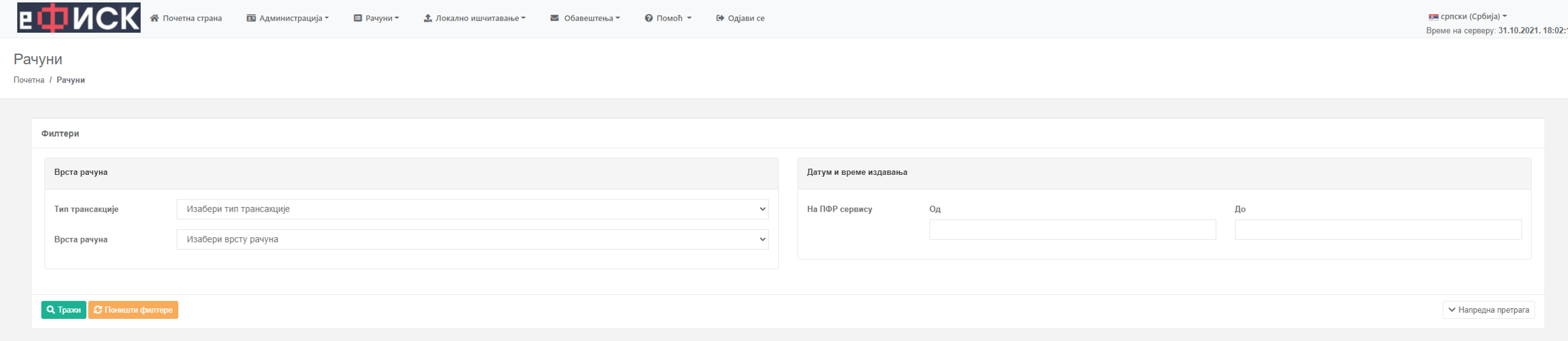Go to Почетна страна
Viewport: 1568px width, 341px height.
(186, 18)
